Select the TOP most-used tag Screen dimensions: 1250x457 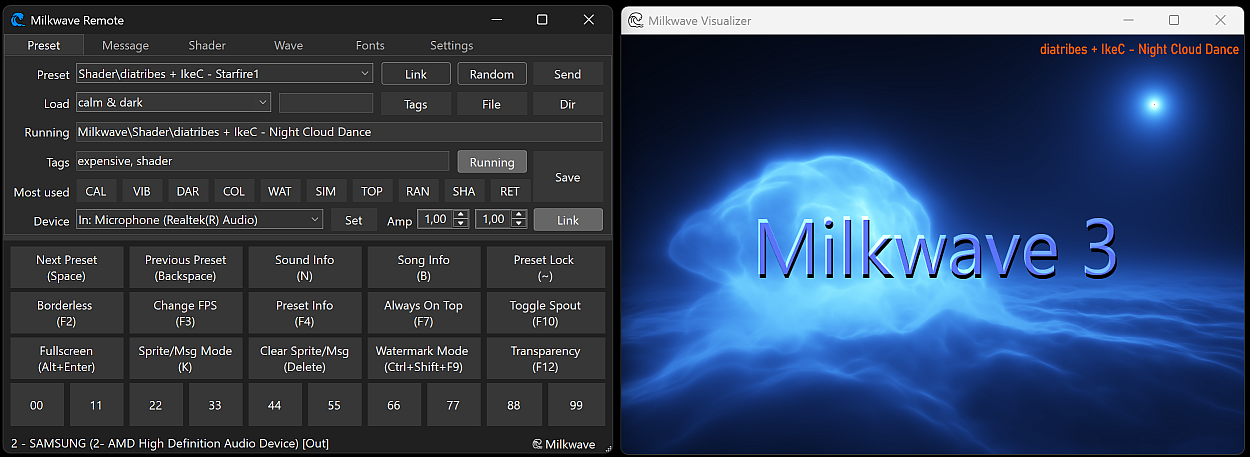pyautogui.click(x=372, y=191)
